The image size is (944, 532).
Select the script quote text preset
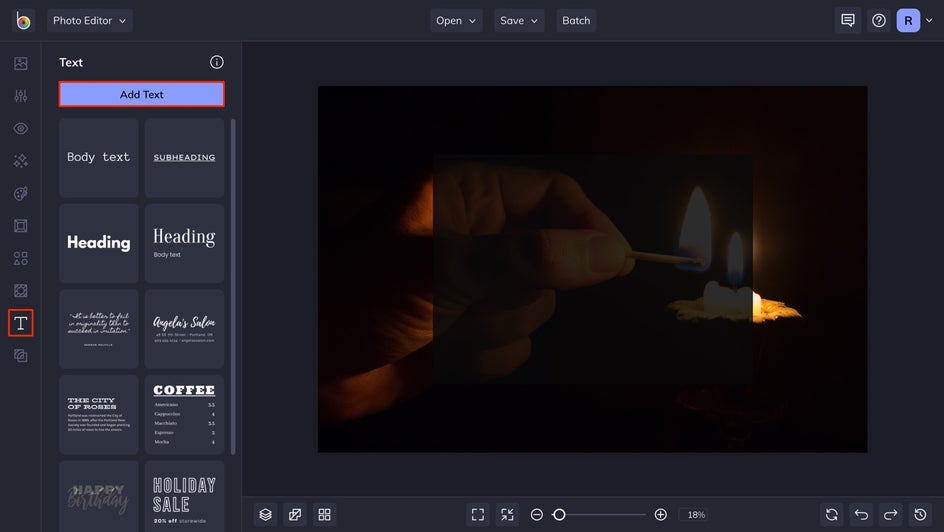[99, 329]
